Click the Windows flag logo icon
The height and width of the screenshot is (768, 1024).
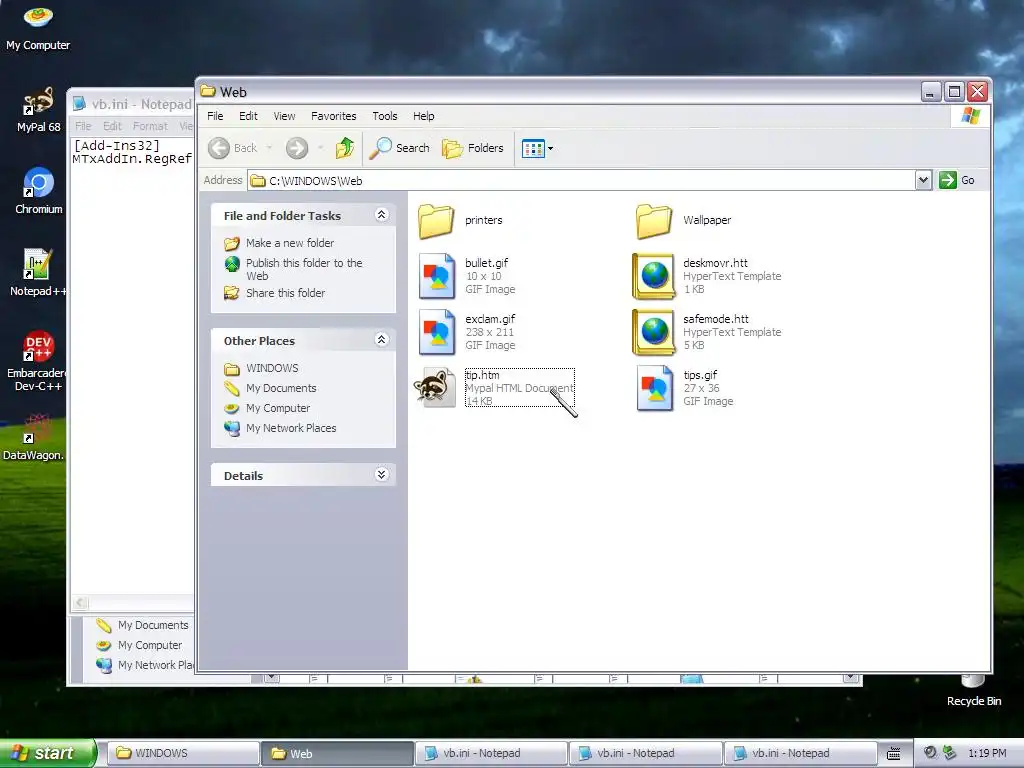(970, 116)
